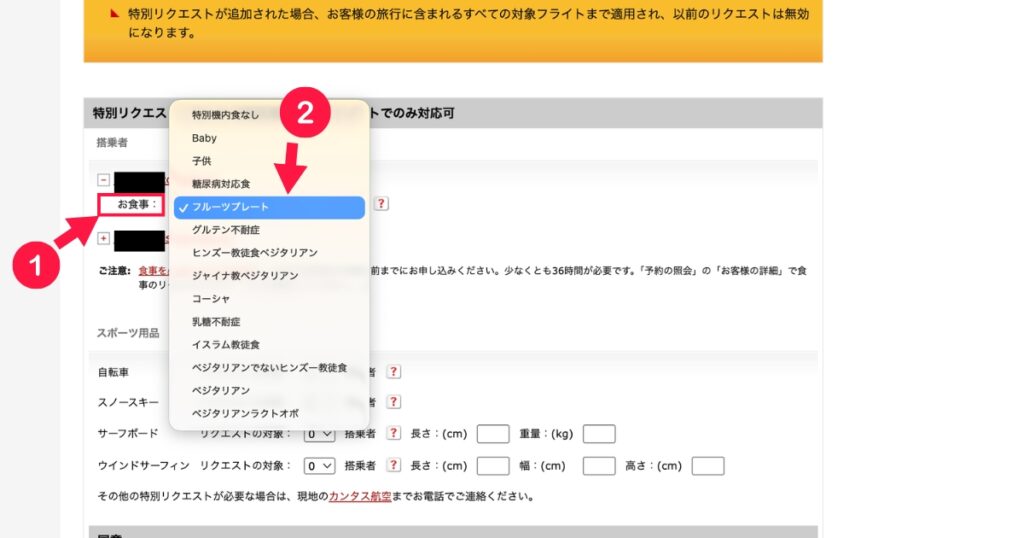Click the help icon in the 自転車 row
This screenshot has width=1024, height=538.
[x=394, y=372]
